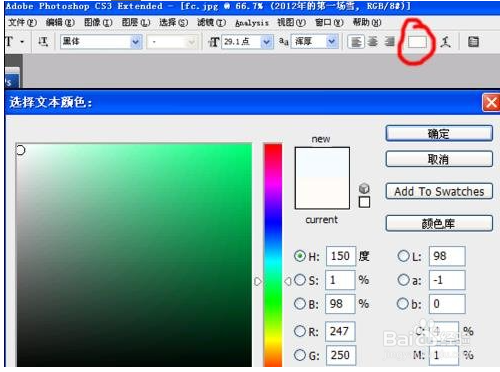
Task: Click the H value field 150
Action: coord(341,256)
